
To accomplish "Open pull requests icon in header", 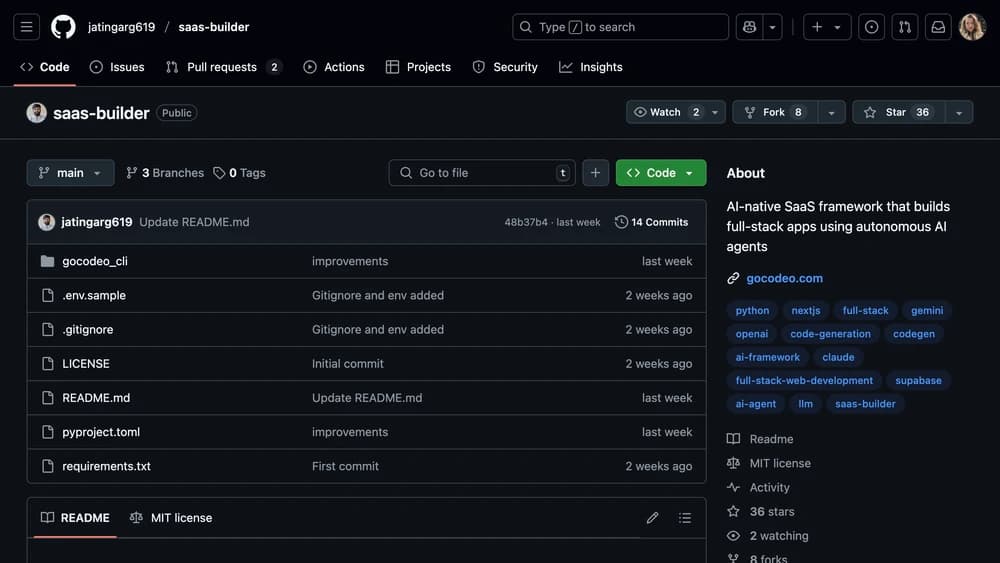I will click(x=904, y=27).
